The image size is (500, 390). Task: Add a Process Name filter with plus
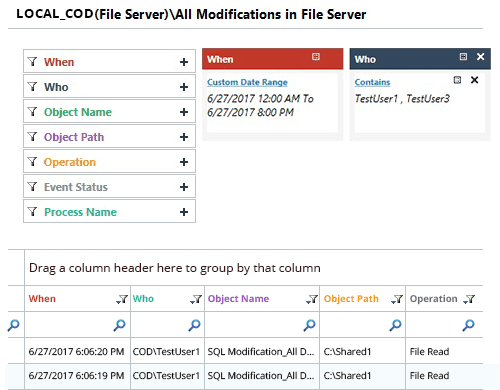click(184, 212)
